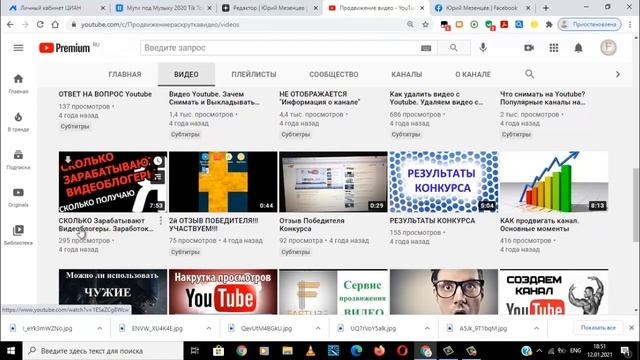
Task: Open the YouTube hamburger guide menu
Action: 18,48
